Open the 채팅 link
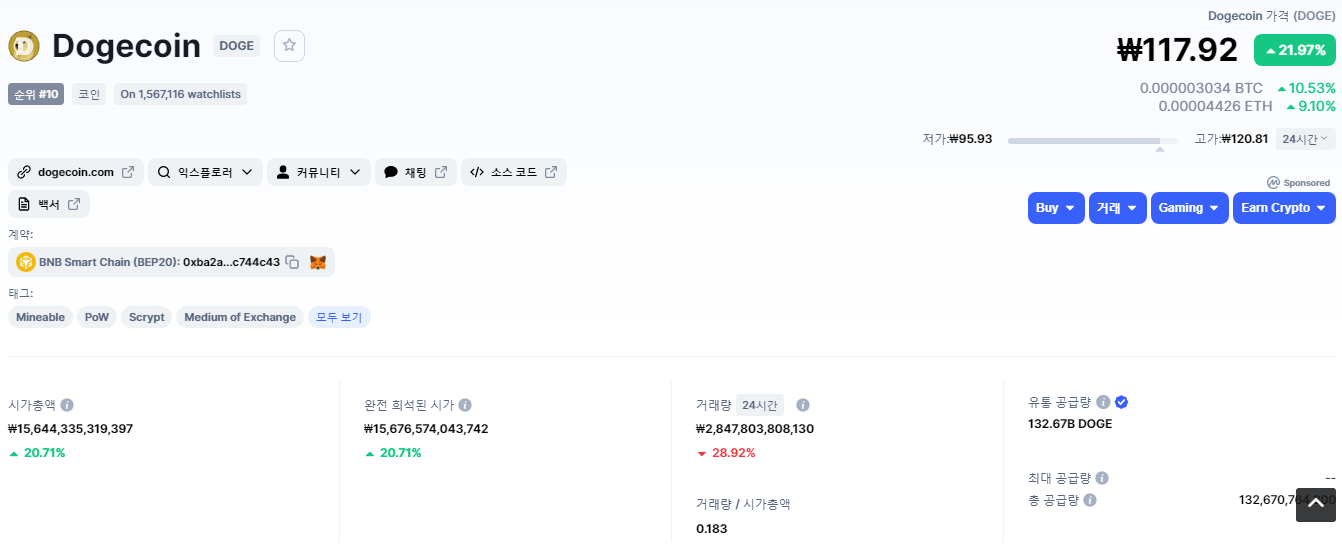This screenshot has width=1342, height=545. coord(416,172)
